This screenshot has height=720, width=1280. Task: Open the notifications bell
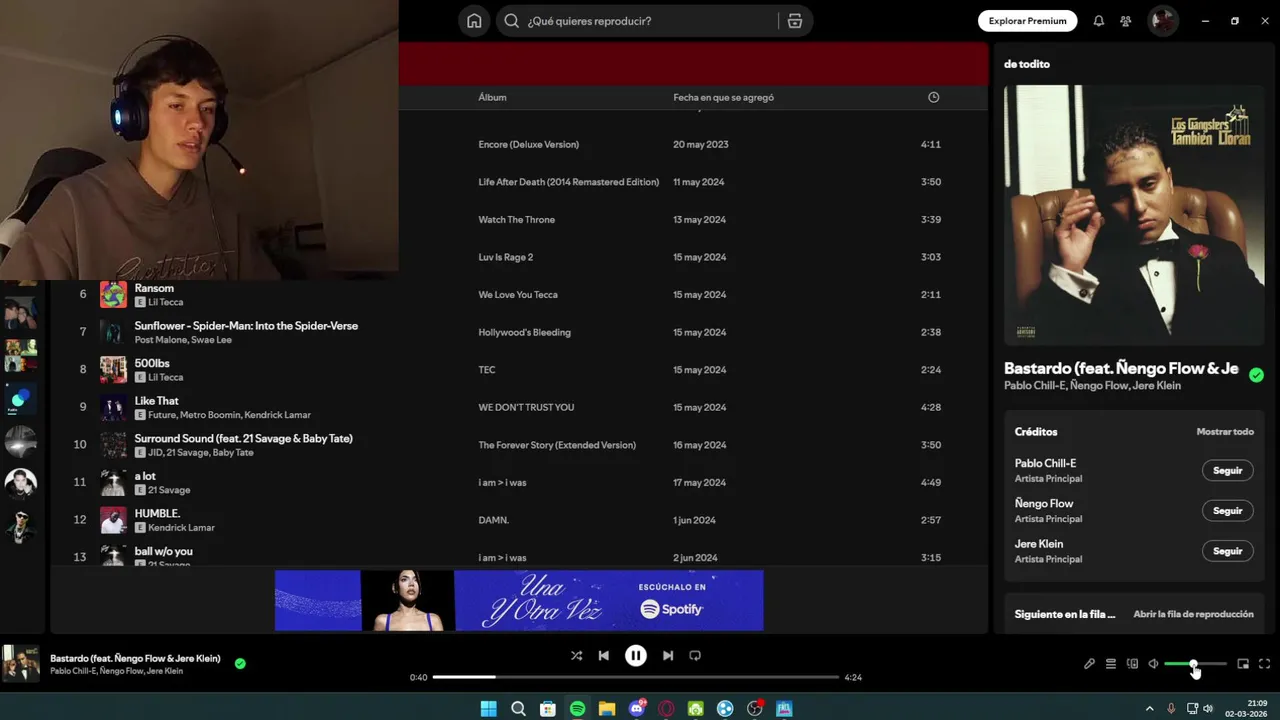coord(1099,21)
